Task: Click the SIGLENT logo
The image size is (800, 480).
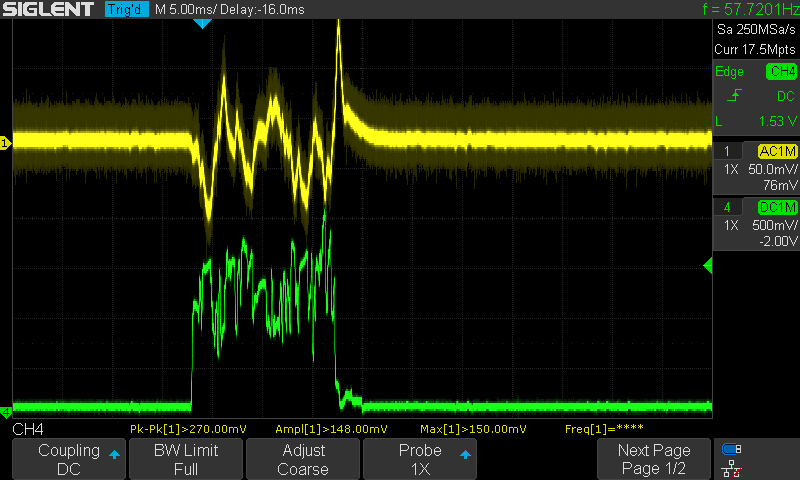Action: click(x=48, y=9)
